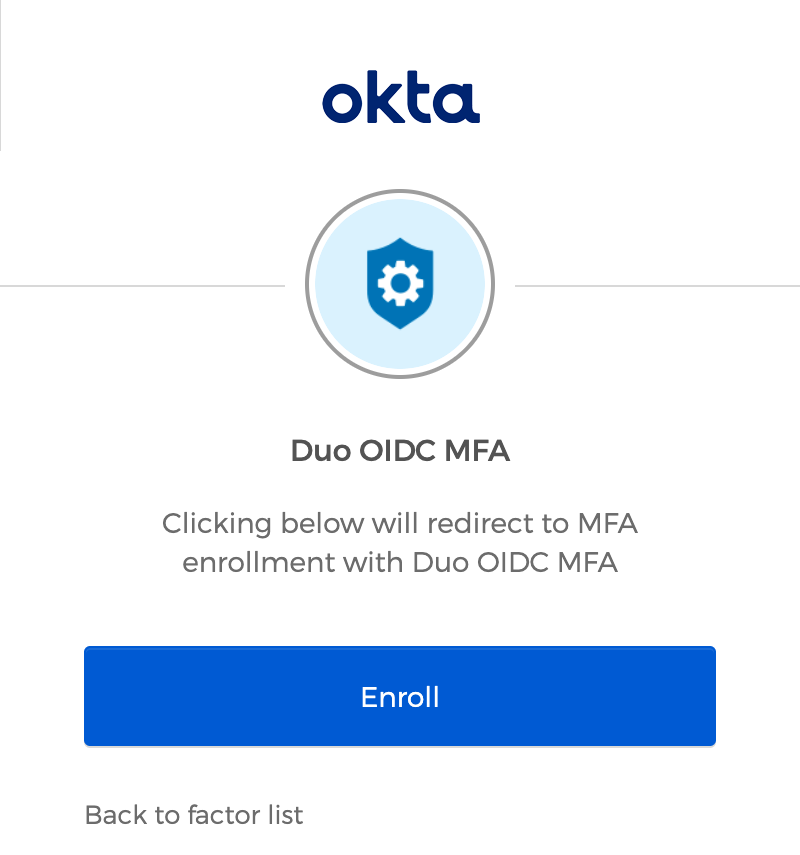Return to the factor list link
800x855 pixels.
click(x=195, y=815)
